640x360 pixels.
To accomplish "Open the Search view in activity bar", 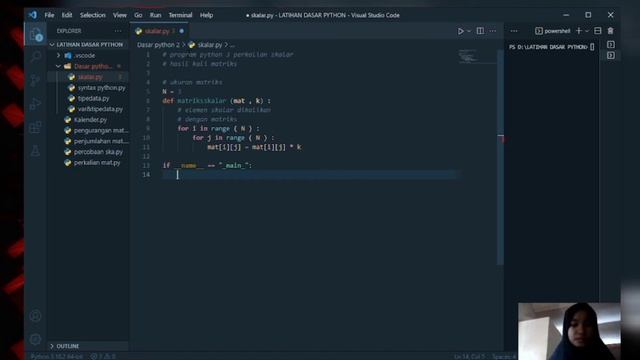I will click(36, 57).
